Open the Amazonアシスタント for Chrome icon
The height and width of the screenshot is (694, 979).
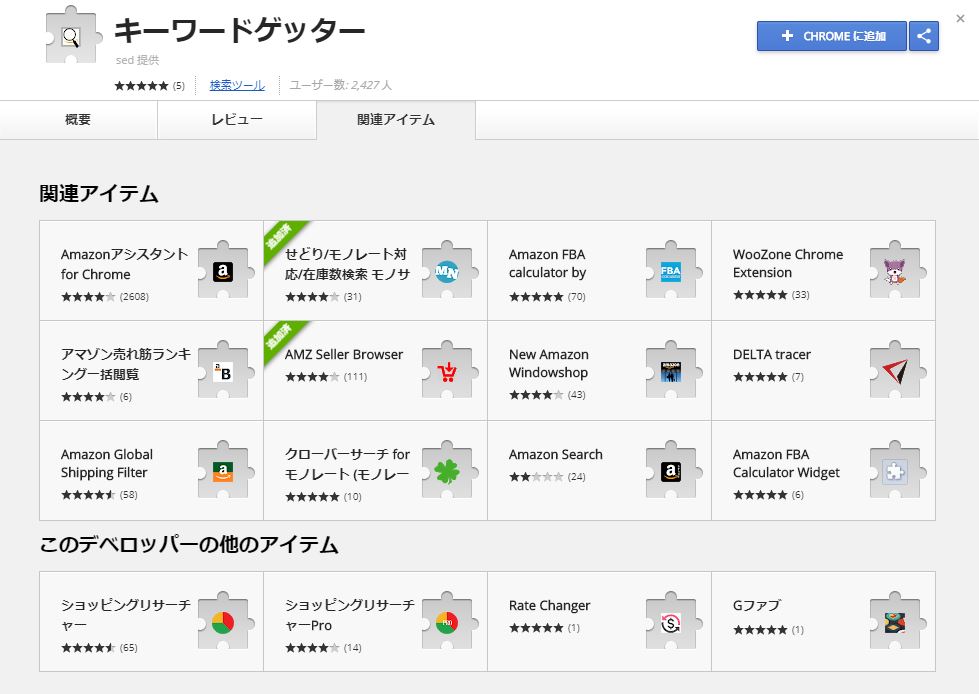226,270
